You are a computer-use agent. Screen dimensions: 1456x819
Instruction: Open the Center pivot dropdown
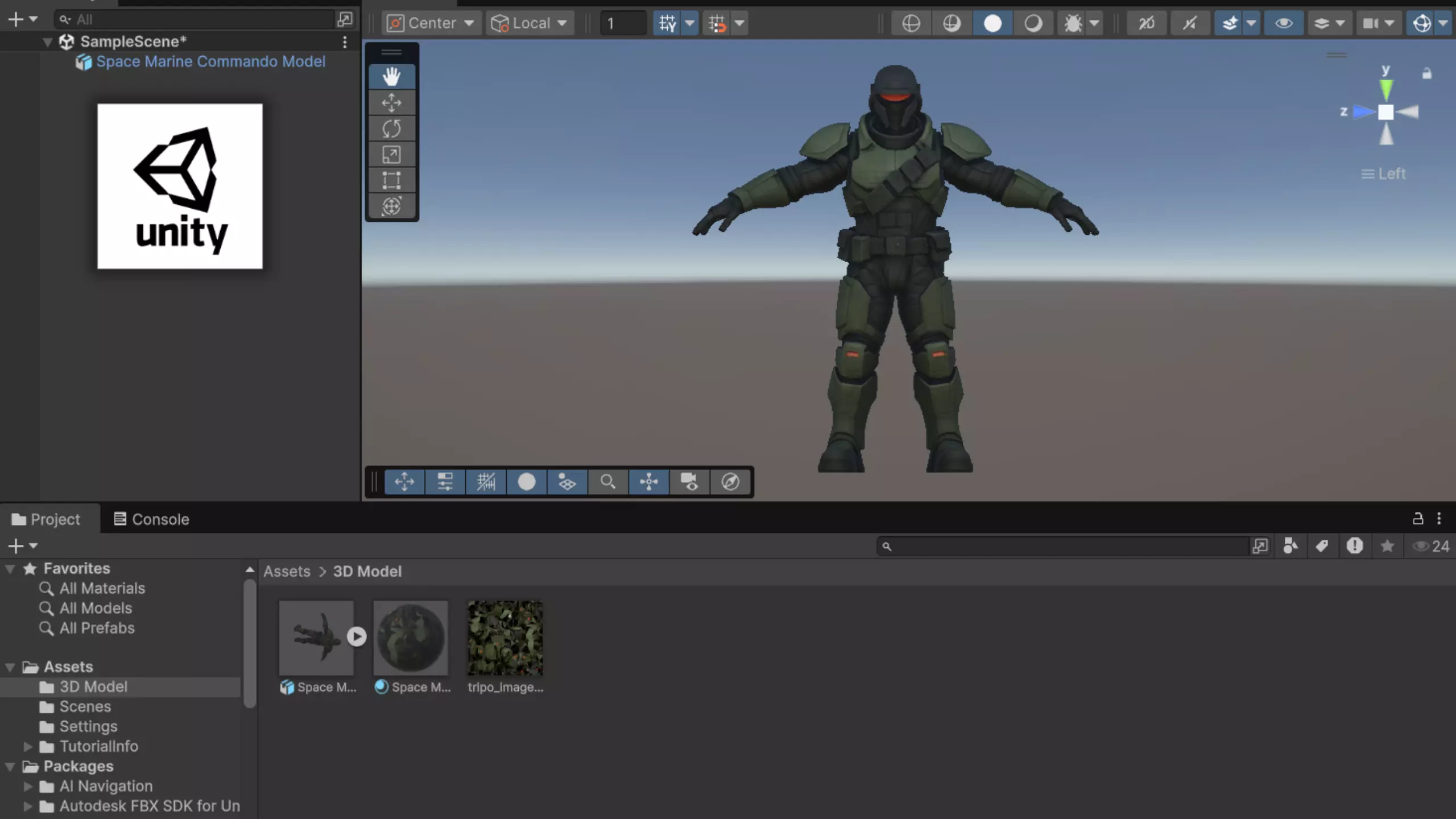tap(431, 23)
